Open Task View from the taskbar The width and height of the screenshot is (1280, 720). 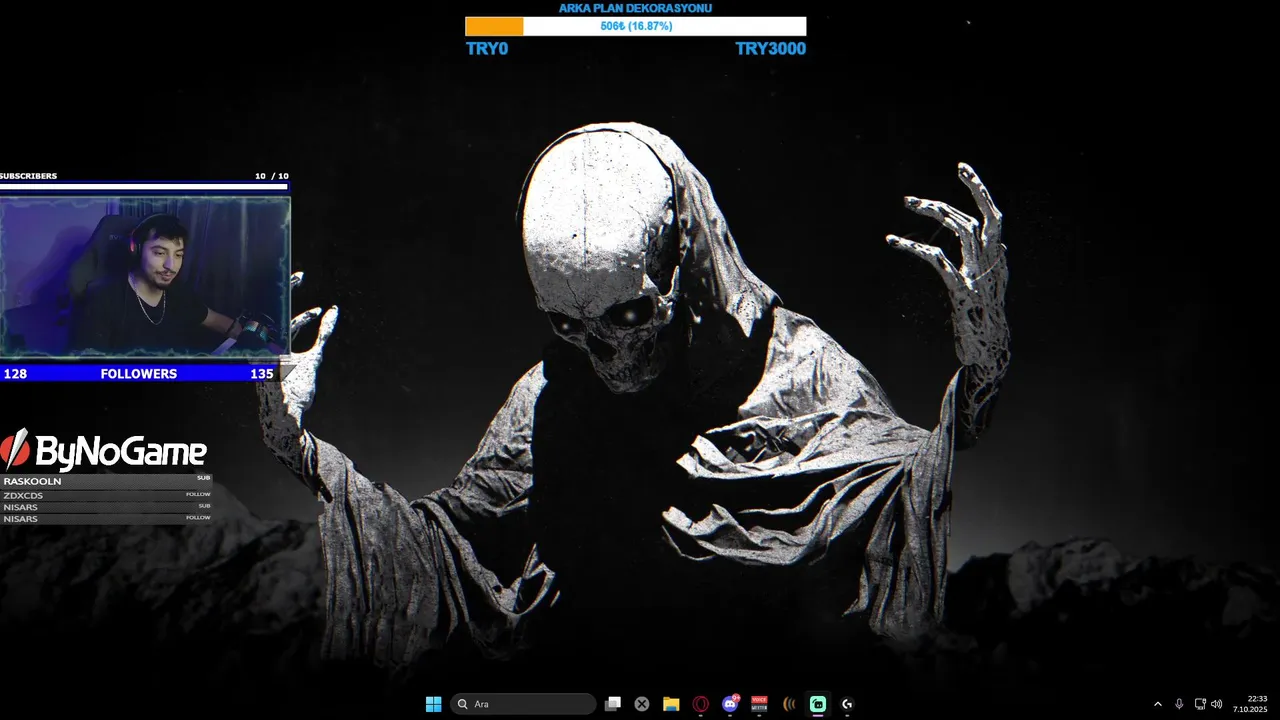pos(613,704)
